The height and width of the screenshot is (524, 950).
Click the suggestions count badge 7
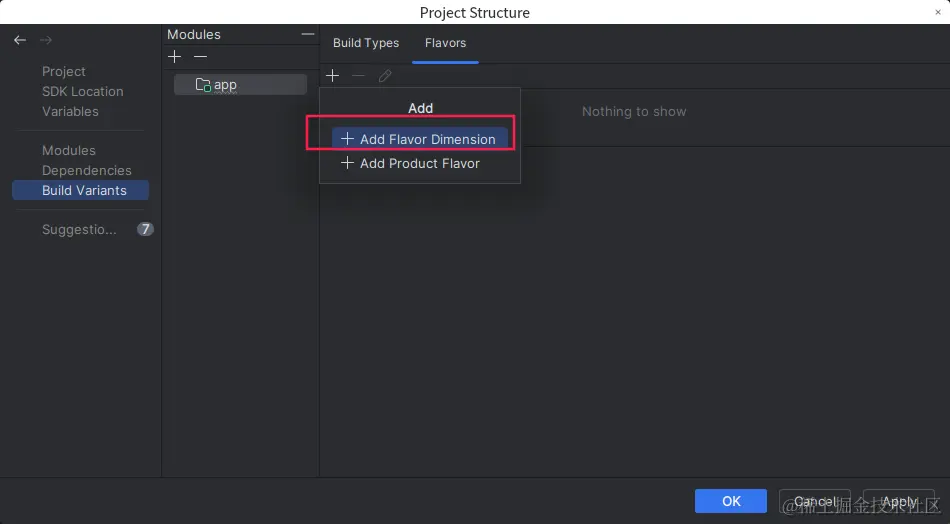(145, 229)
